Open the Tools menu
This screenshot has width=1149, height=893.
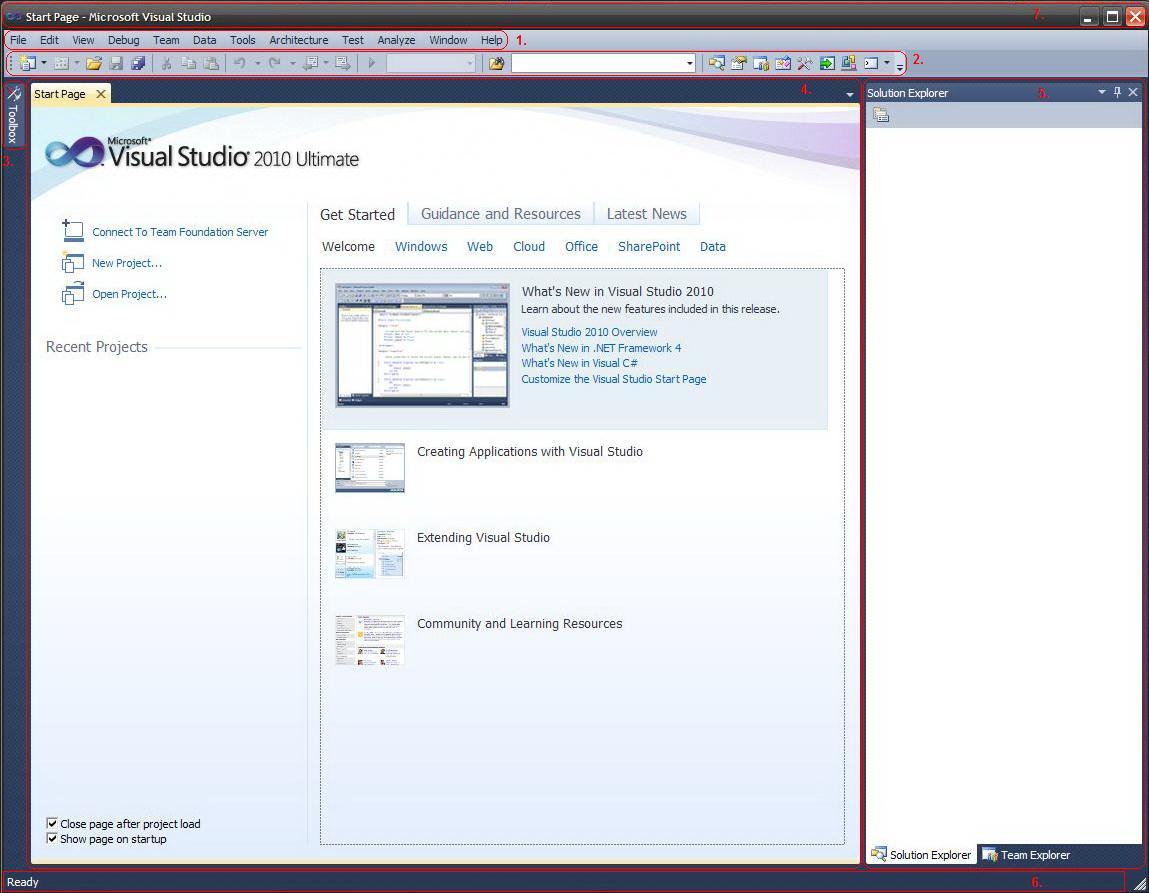[x=243, y=40]
